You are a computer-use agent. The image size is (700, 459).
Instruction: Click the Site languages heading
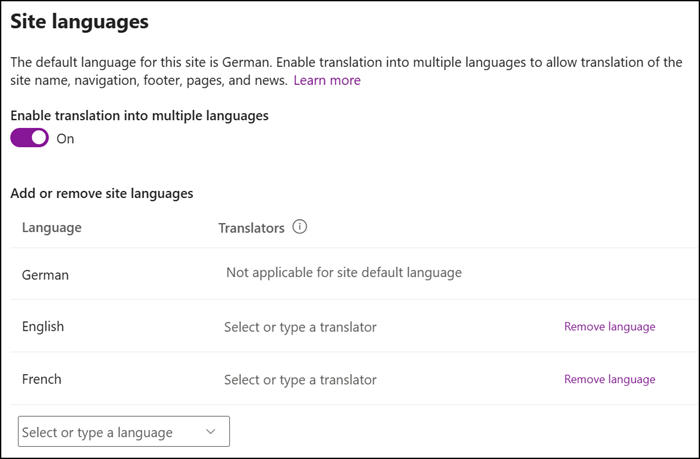point(79,21)
